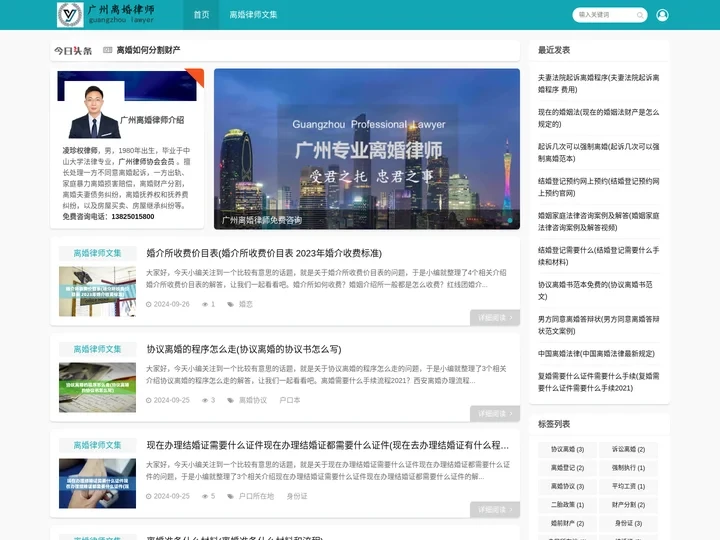
Task: Click the 离婚协议 tag under second article
Action: 253,400
